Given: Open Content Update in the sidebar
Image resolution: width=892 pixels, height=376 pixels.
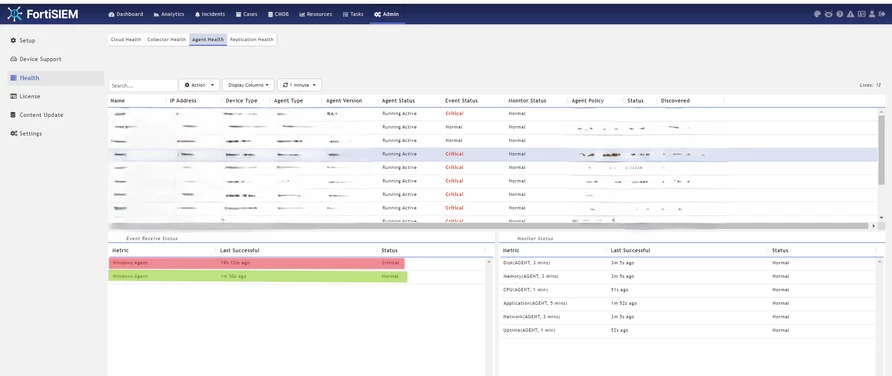Looking at the screenshot, I should (36, 115).
